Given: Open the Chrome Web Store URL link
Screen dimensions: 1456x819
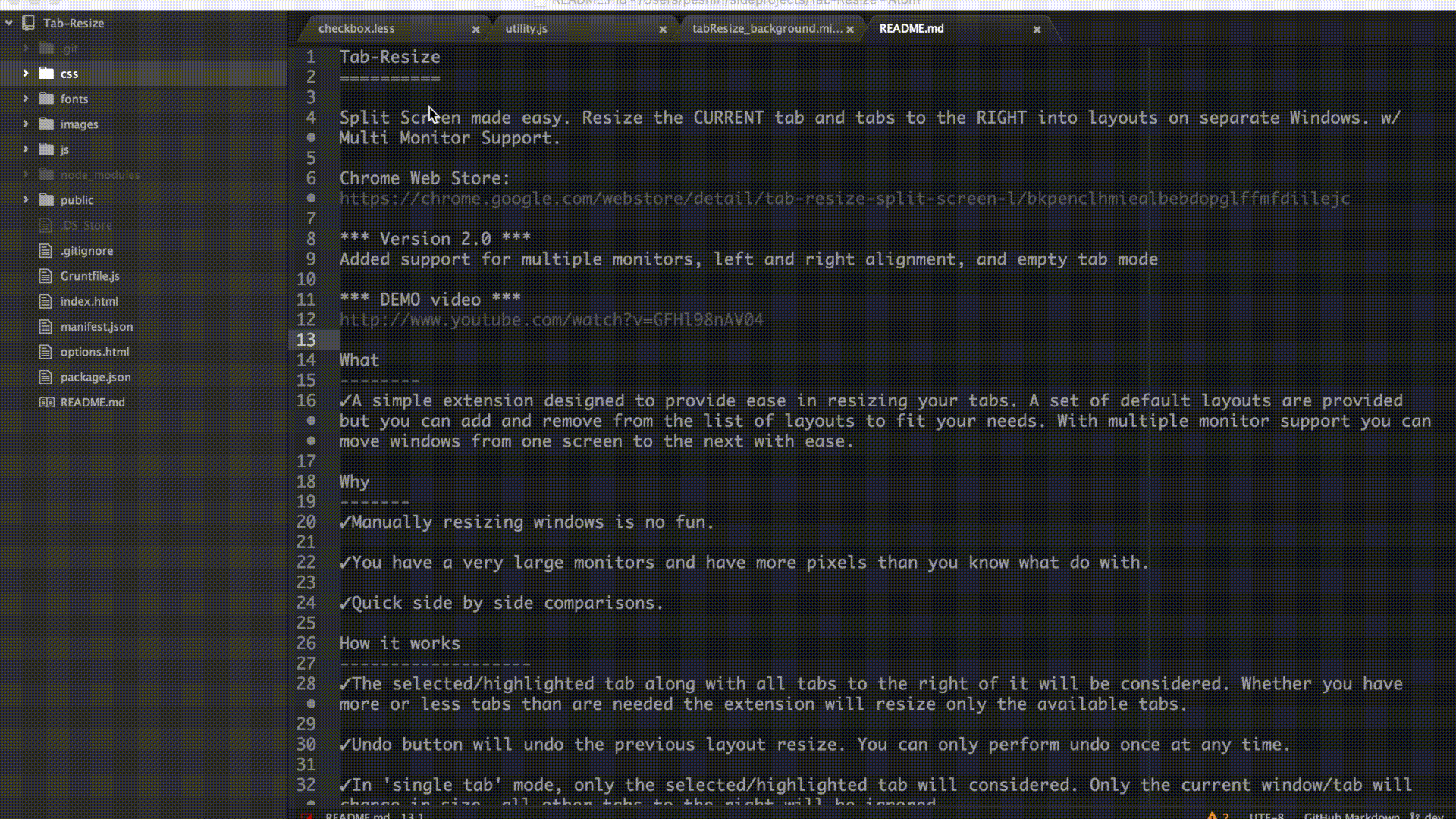Looking at the screenshot, I should pyautogui.click(x=844, y=199).
